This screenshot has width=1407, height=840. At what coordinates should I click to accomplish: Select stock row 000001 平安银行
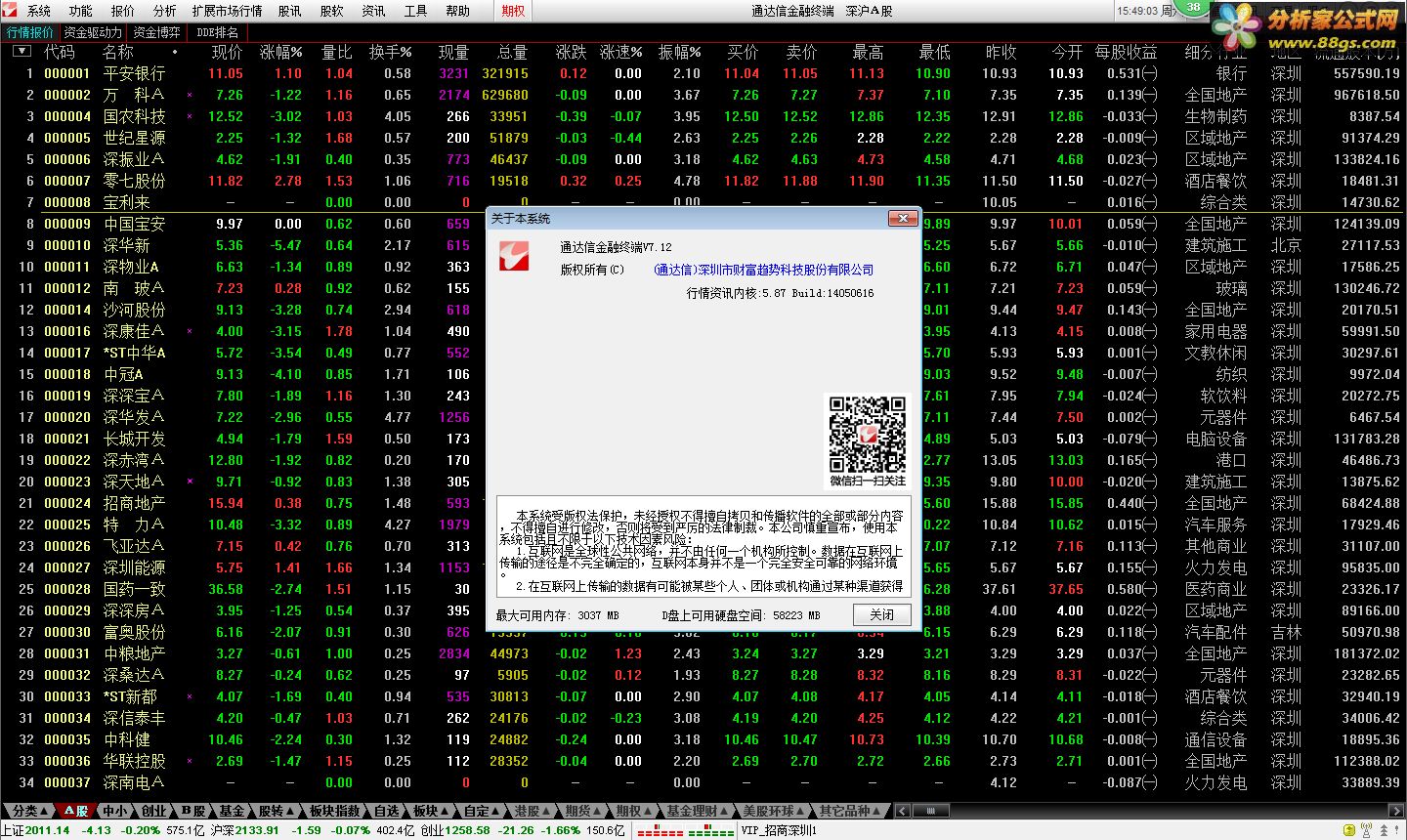[x=703, y=73]
